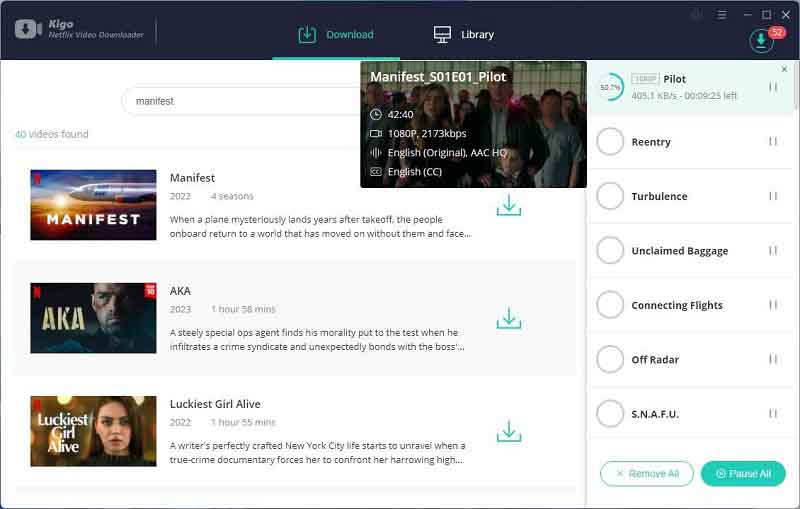Click the queue panel scrollbar

[796, 85]
